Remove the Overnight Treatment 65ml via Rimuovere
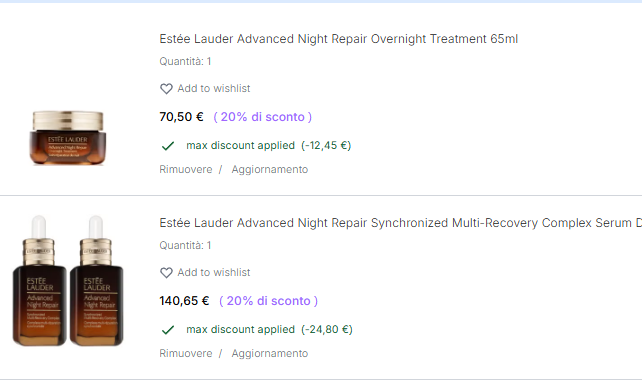 click(x=186, y=170)
